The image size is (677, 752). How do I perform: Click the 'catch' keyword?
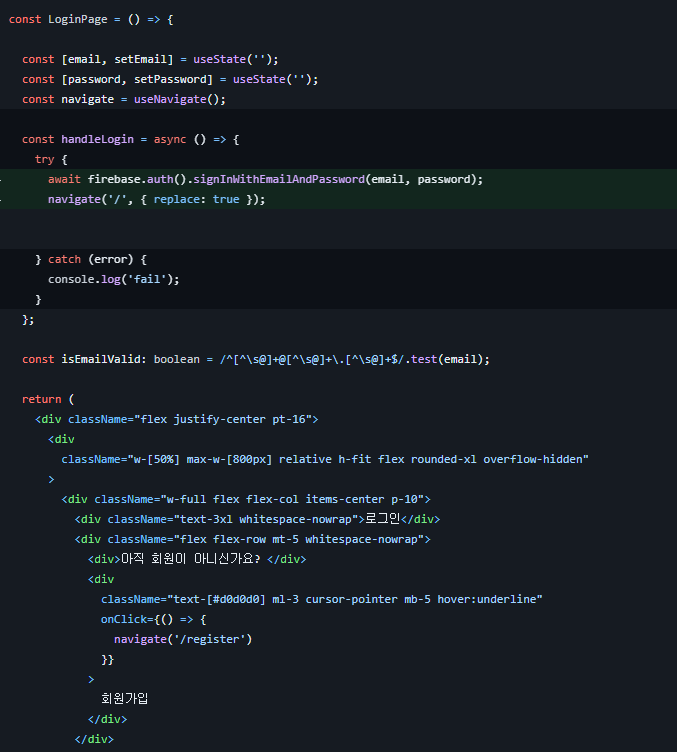(64, 259)
